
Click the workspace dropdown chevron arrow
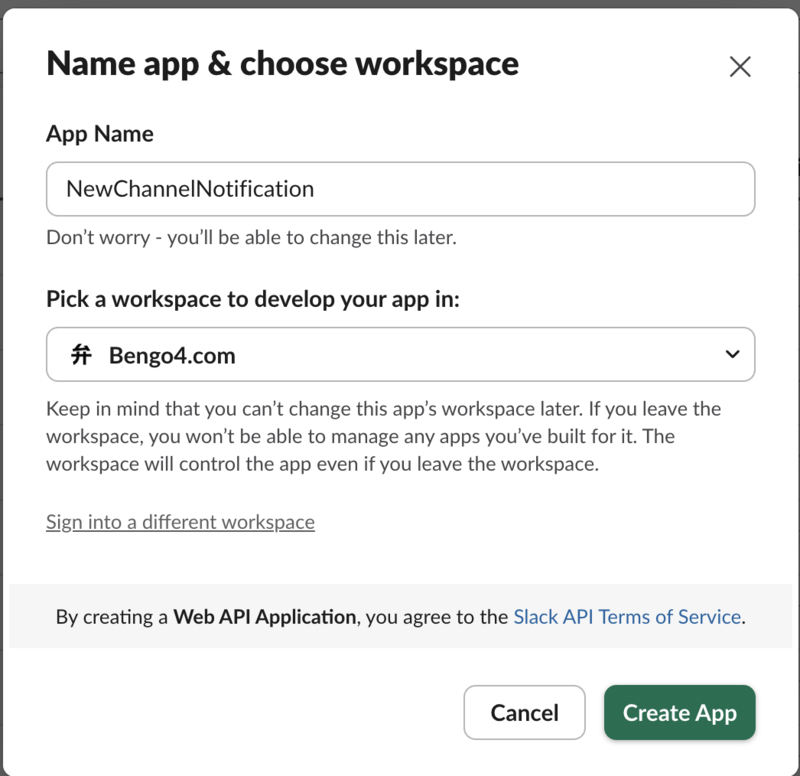pos(732,354)
